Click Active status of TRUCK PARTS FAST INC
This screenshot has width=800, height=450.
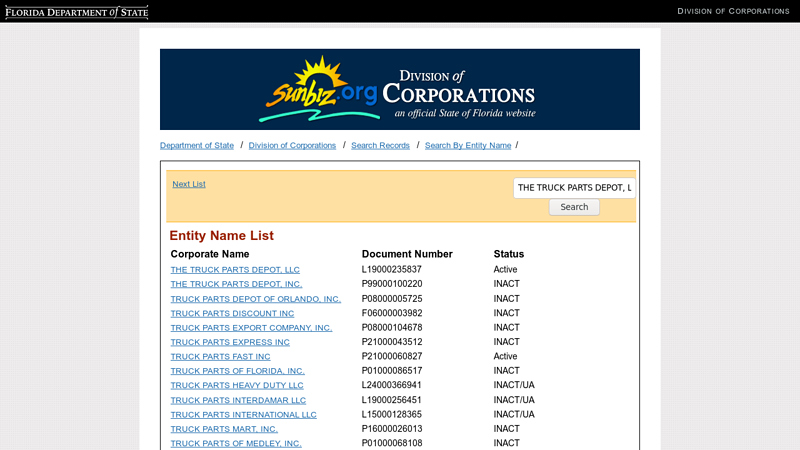pyautogui.click(x=505, y=356)
